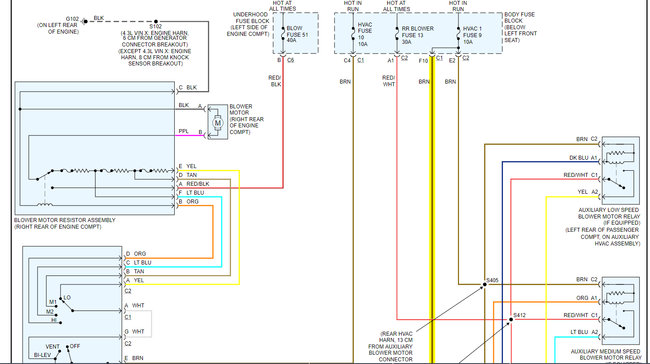Click resistor terminal F LT BLU label
Screen dimensions: 650x364
coord(191,193)
